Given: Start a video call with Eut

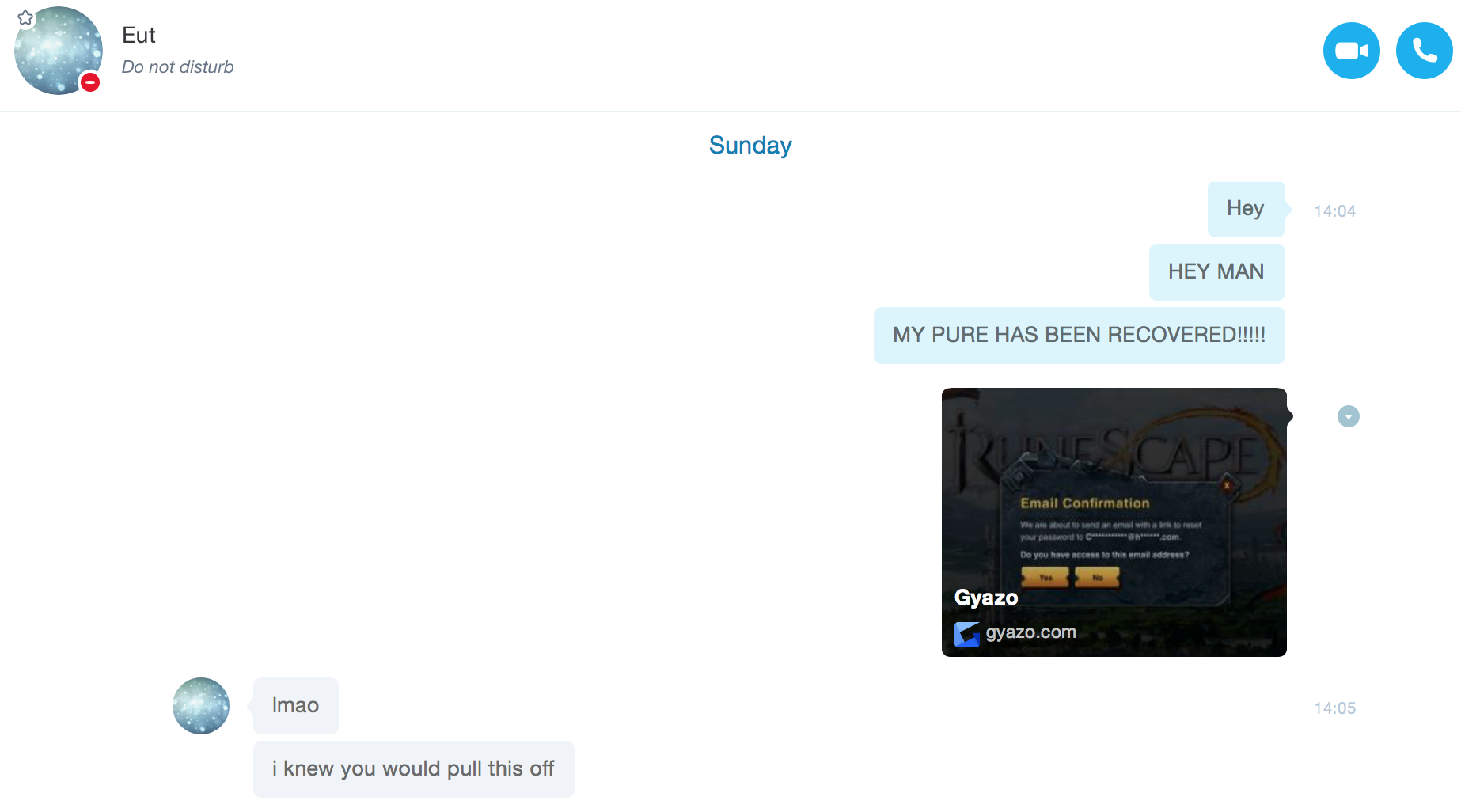Looking at the screenshot, I should pyautogui.click(x=1351, y=51).
